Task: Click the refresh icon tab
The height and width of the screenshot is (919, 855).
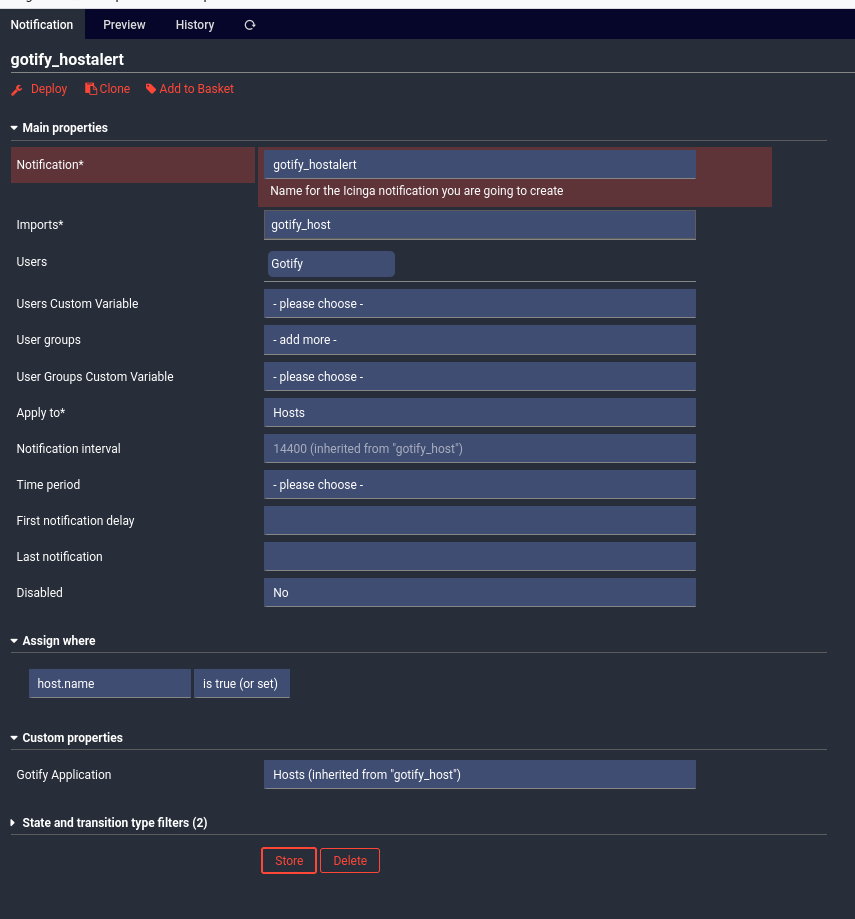Action: point(250,25)
